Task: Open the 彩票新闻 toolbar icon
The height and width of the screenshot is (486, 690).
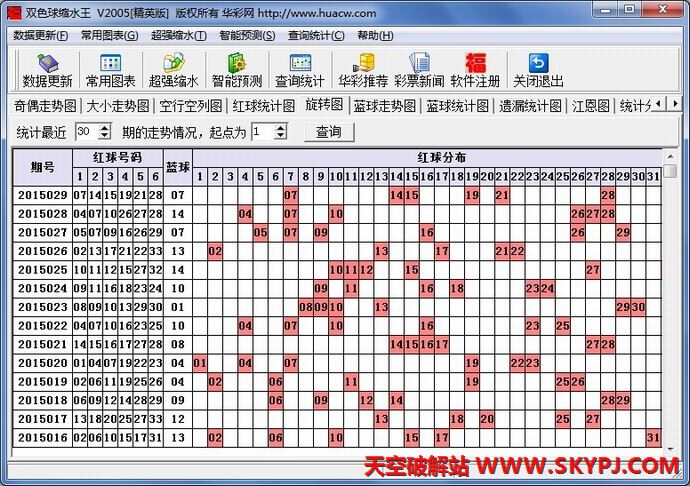Action: pyautogui.click(x=419, y=70)
